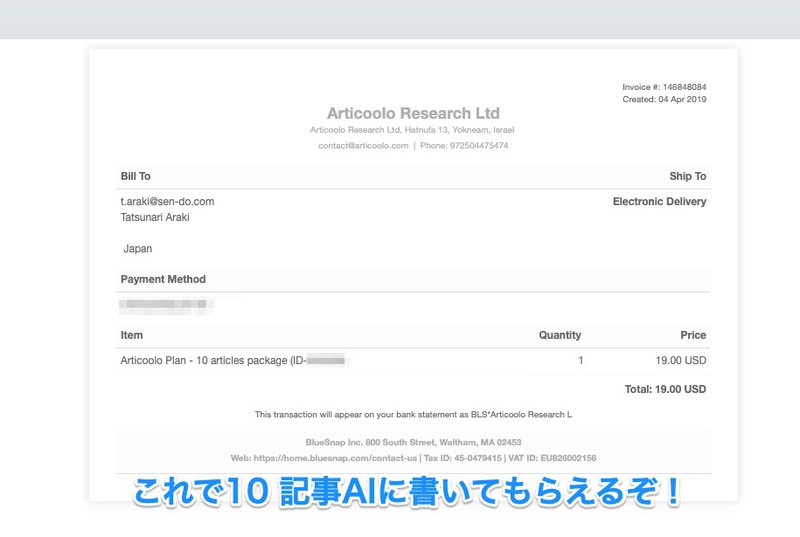Click the VAT ID: EU826002156 text
The height and width of the screenshot is (537, 800).
pos(552,458)
